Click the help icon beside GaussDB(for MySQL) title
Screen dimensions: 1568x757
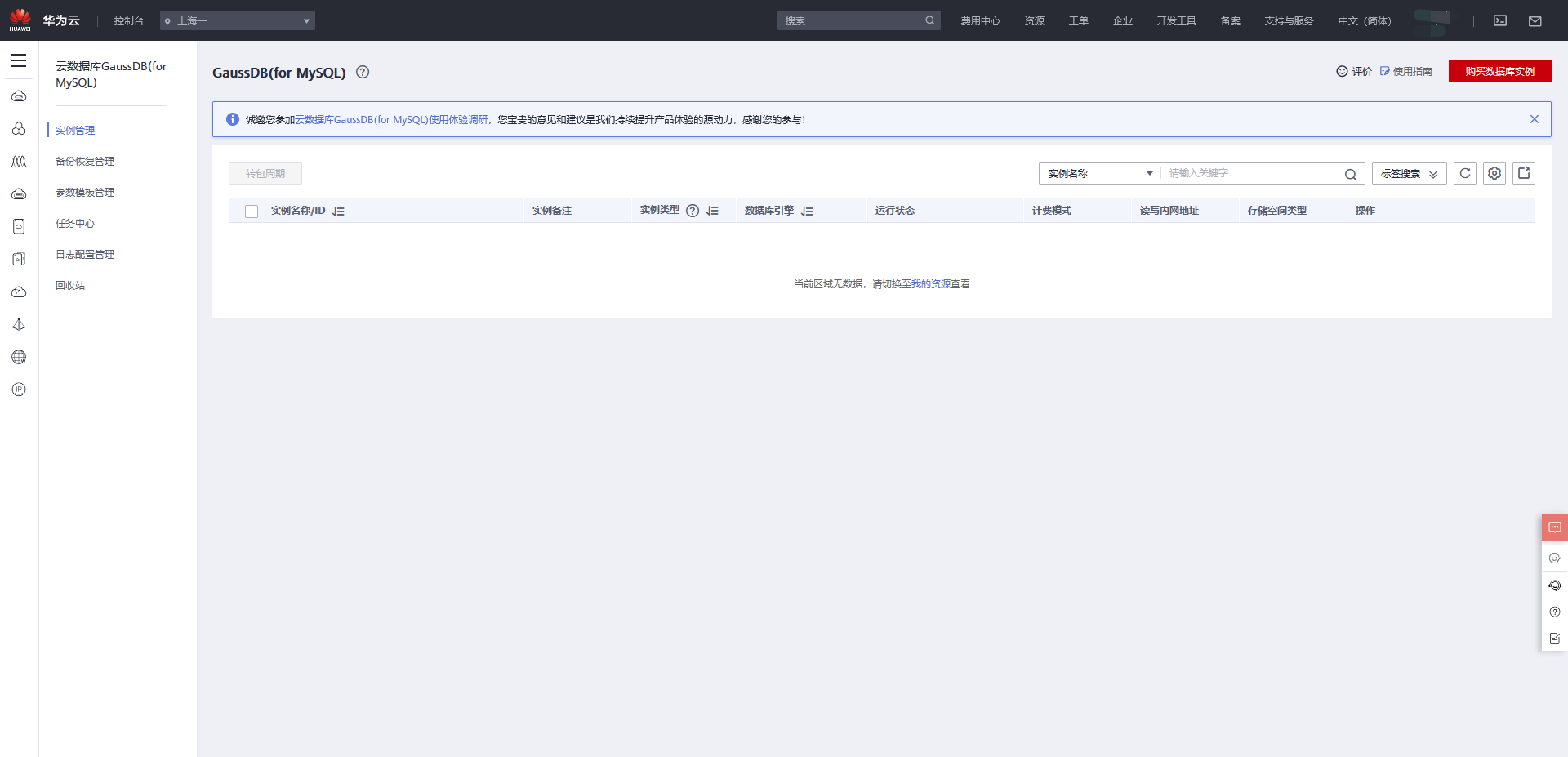[x=363, y=72]
